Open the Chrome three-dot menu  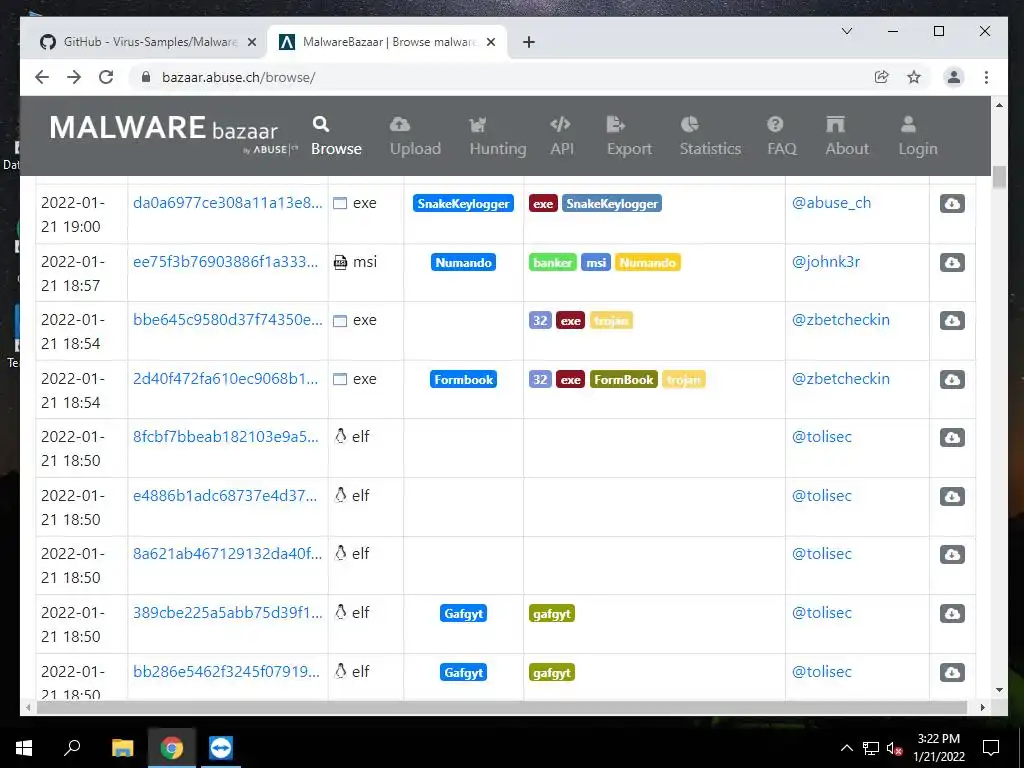[x=986, y=77]
